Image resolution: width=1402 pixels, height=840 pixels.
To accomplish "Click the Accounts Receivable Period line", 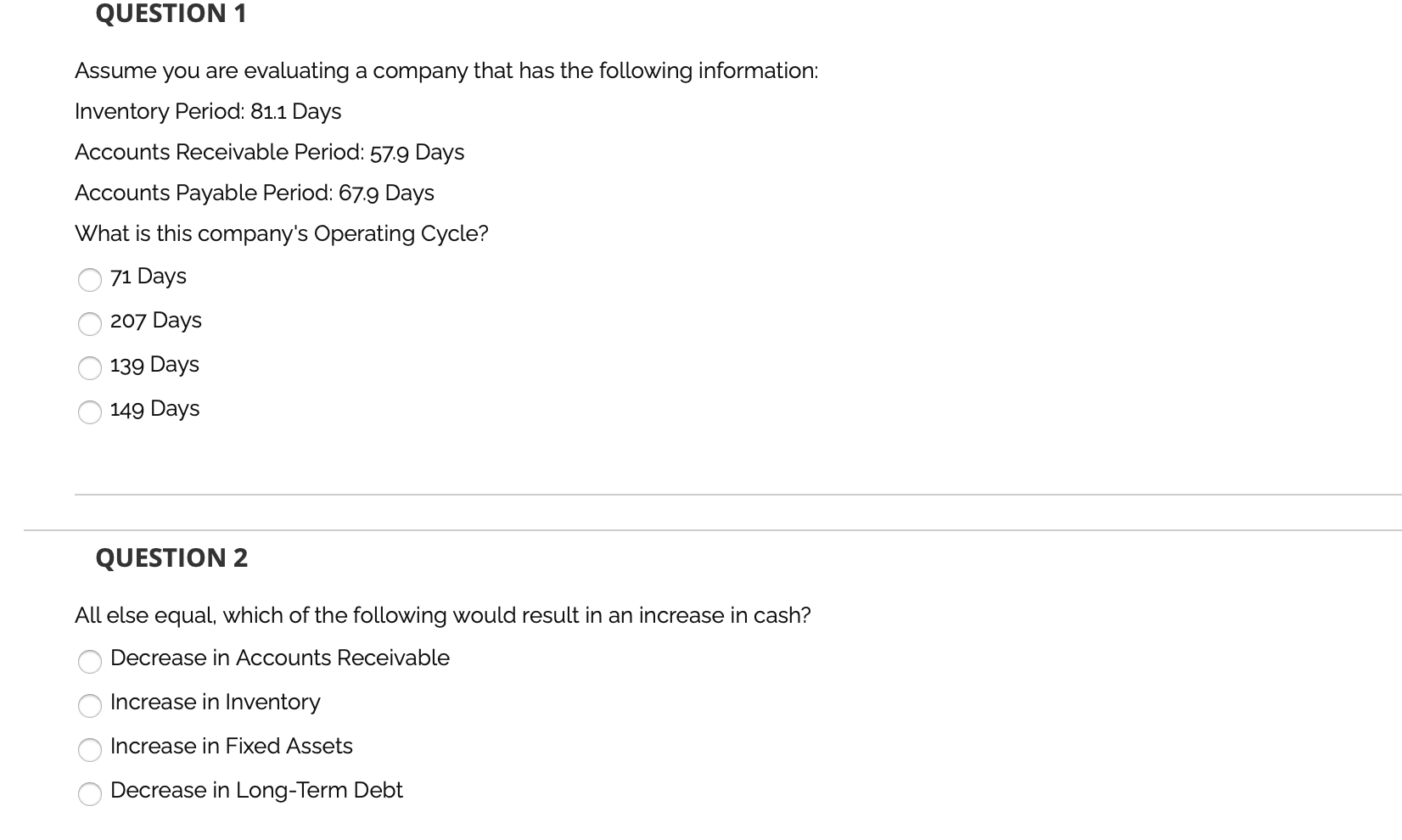I will click(269, 152).
